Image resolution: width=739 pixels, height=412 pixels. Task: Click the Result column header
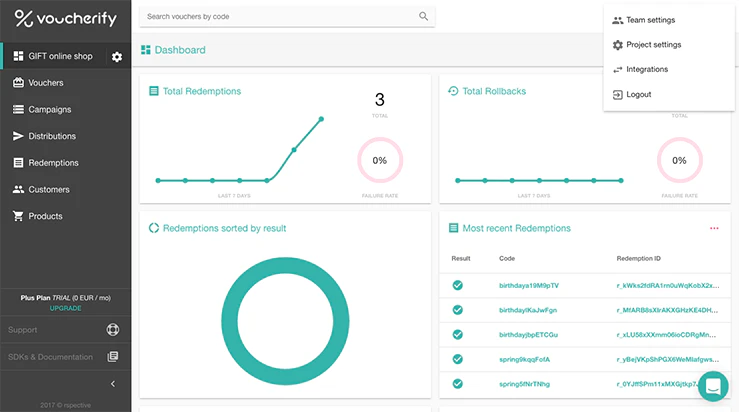click(461, 258)
